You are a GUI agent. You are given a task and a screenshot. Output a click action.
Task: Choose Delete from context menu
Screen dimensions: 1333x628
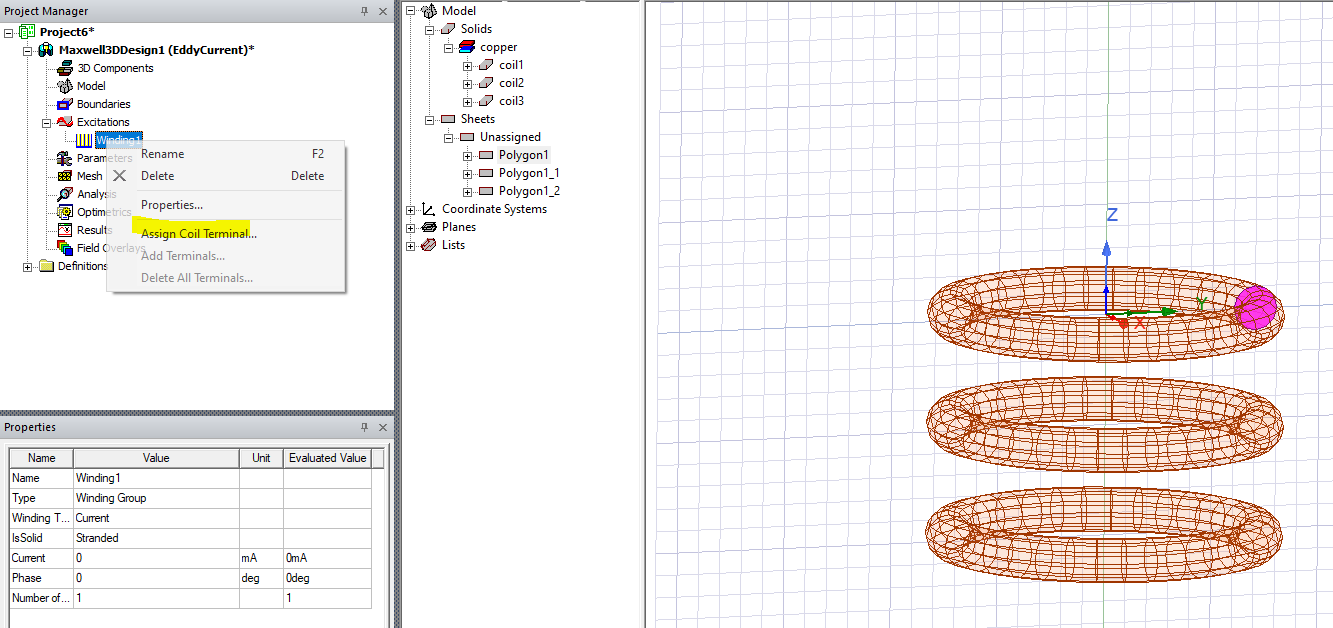click(226, 176)
